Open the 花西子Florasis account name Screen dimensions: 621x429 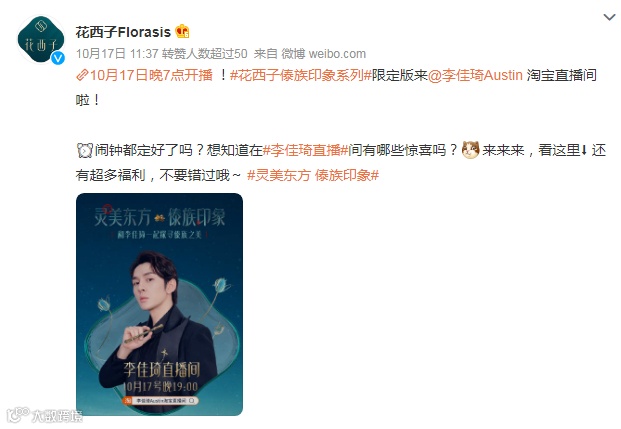click(123, 32)
